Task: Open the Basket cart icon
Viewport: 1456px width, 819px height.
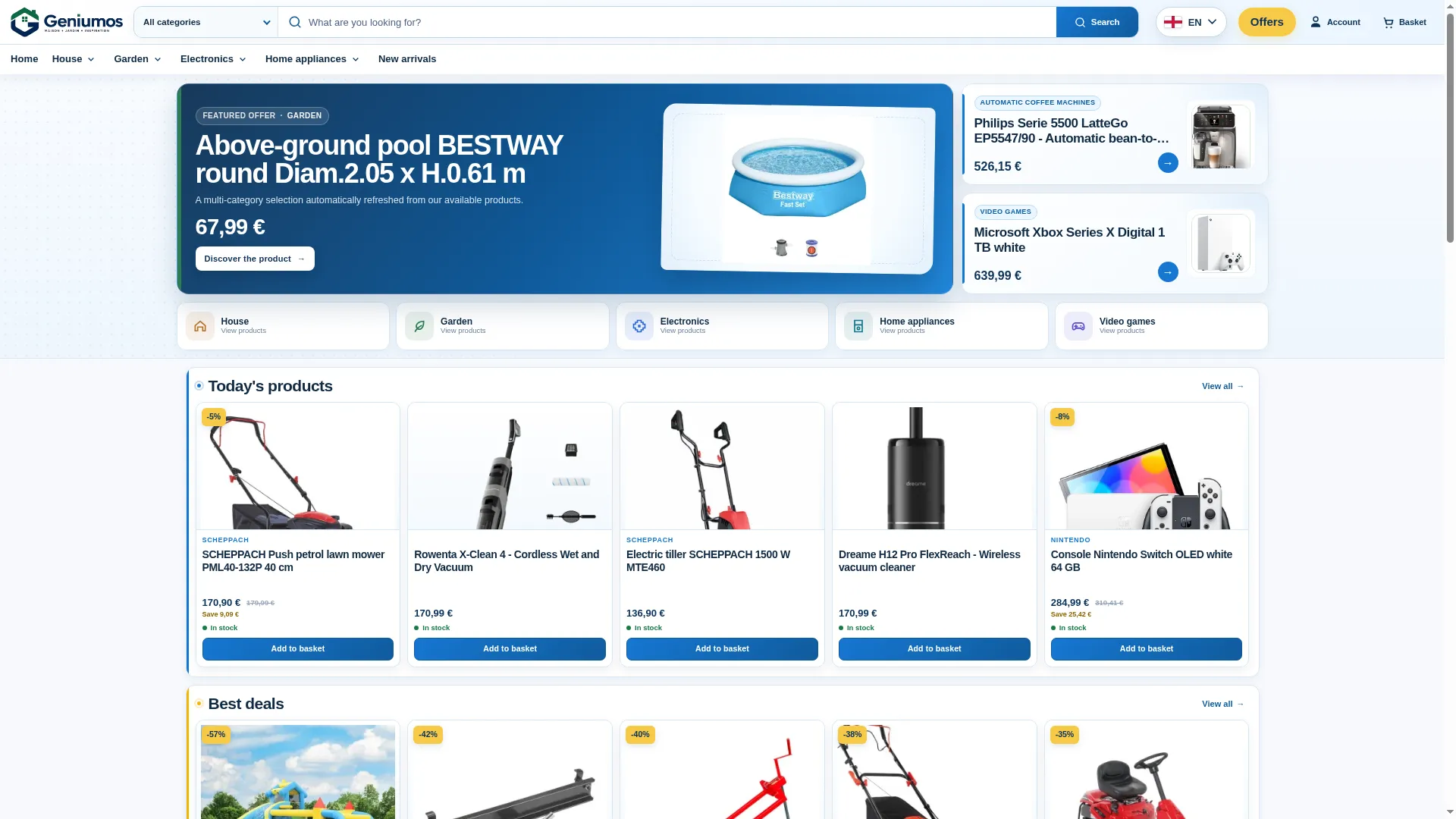Action: point(1389,22)
